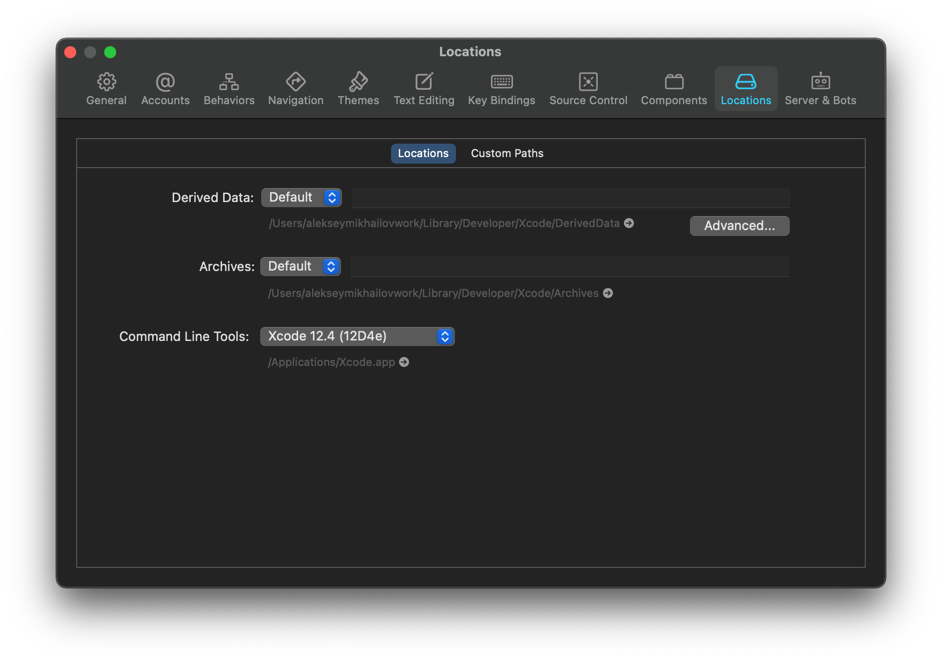Switch to the Locations segment tab
The image size is (942, 662).
tap(423, 153)
